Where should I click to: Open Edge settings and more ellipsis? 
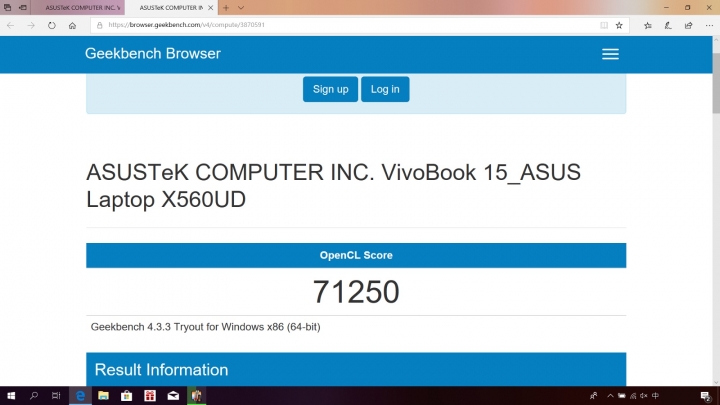click(709, 25)
